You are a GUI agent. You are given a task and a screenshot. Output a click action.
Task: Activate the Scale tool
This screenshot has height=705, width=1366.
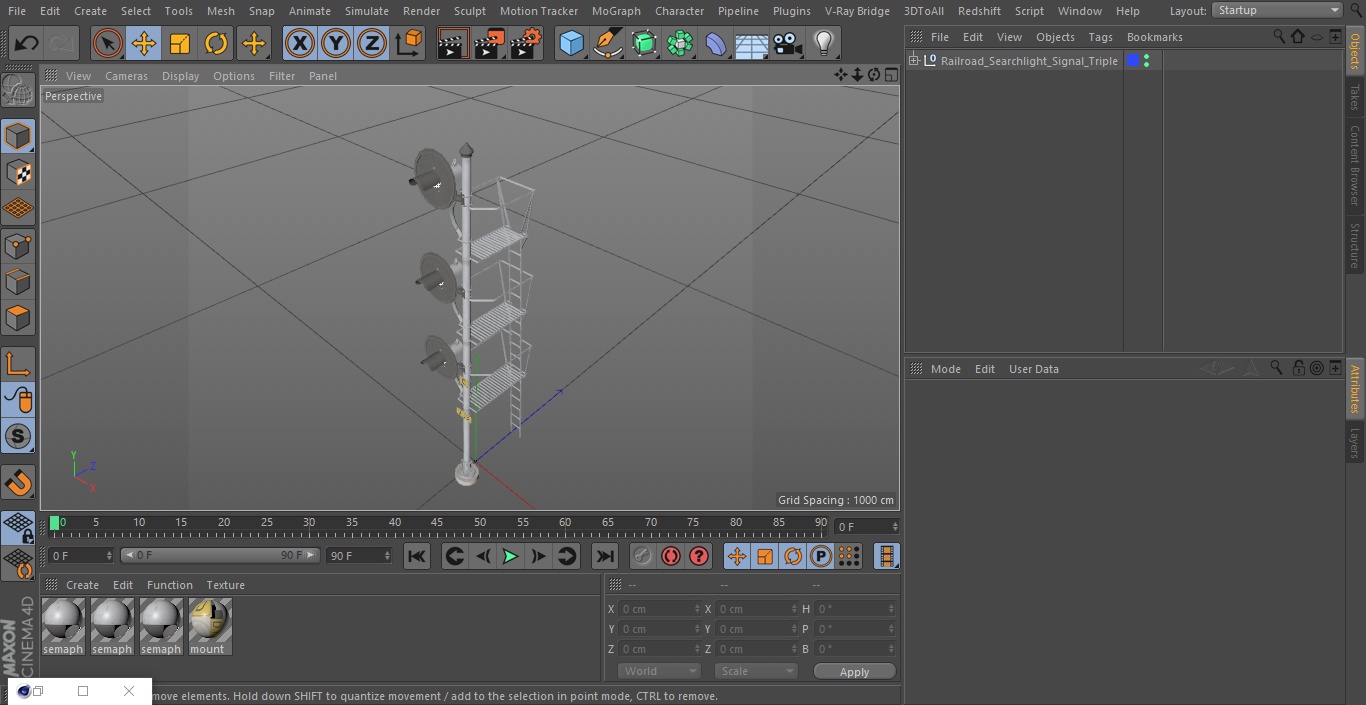(180, 43)
